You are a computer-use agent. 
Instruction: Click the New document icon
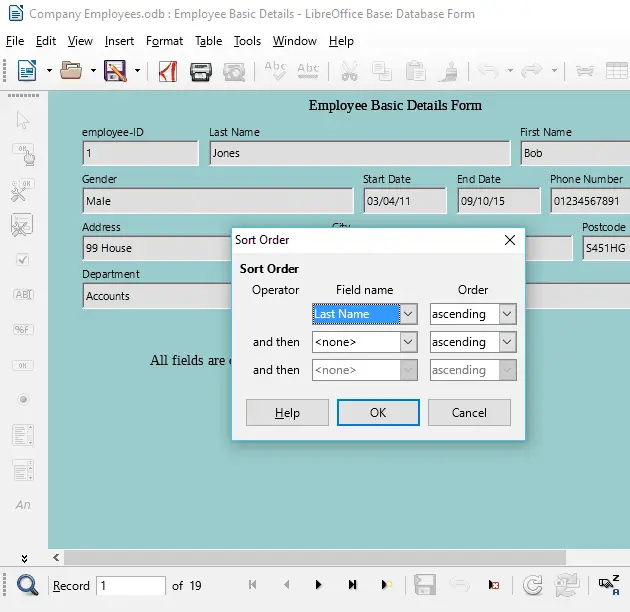click(x=27, y=71)
